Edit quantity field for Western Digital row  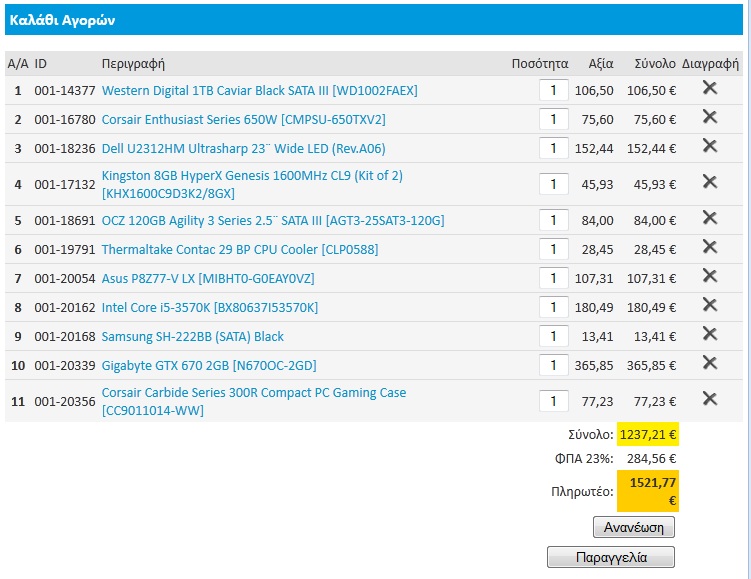click(x=554, y=90)
